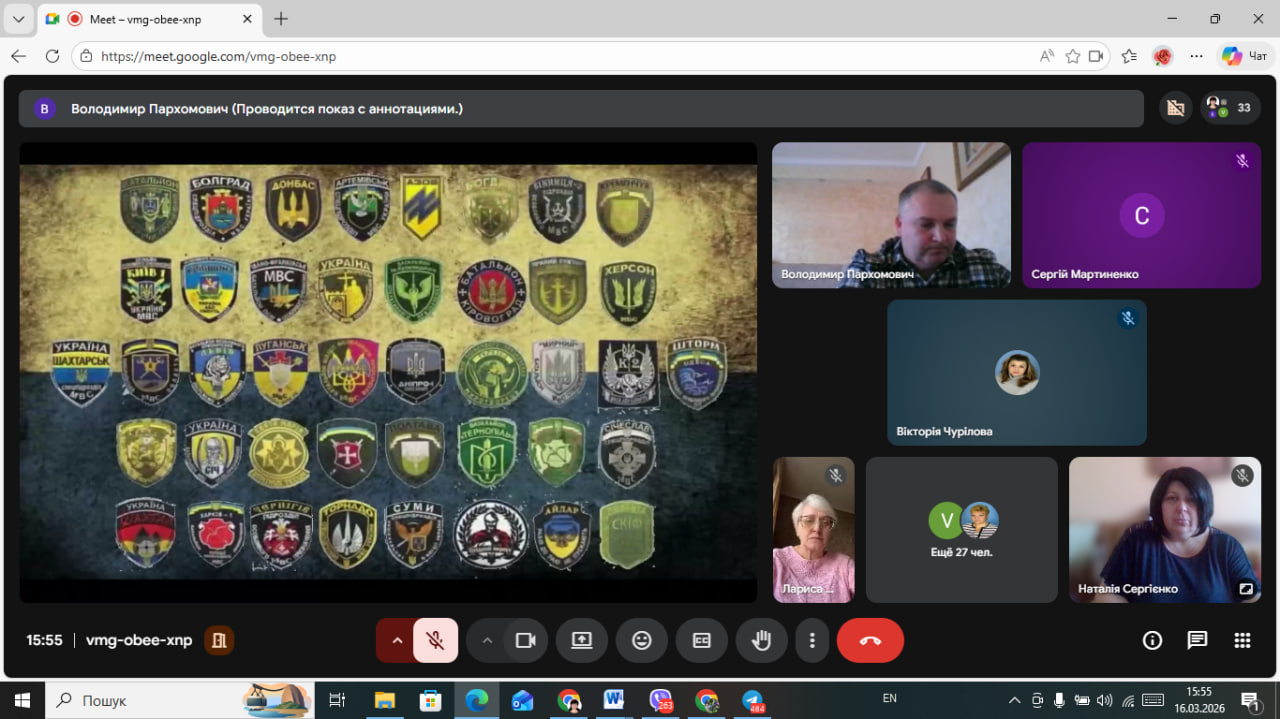Open Outlook from the taskbar
Image resolution: width=1280 pixels, height=719 pixels.
click(523, 700)
